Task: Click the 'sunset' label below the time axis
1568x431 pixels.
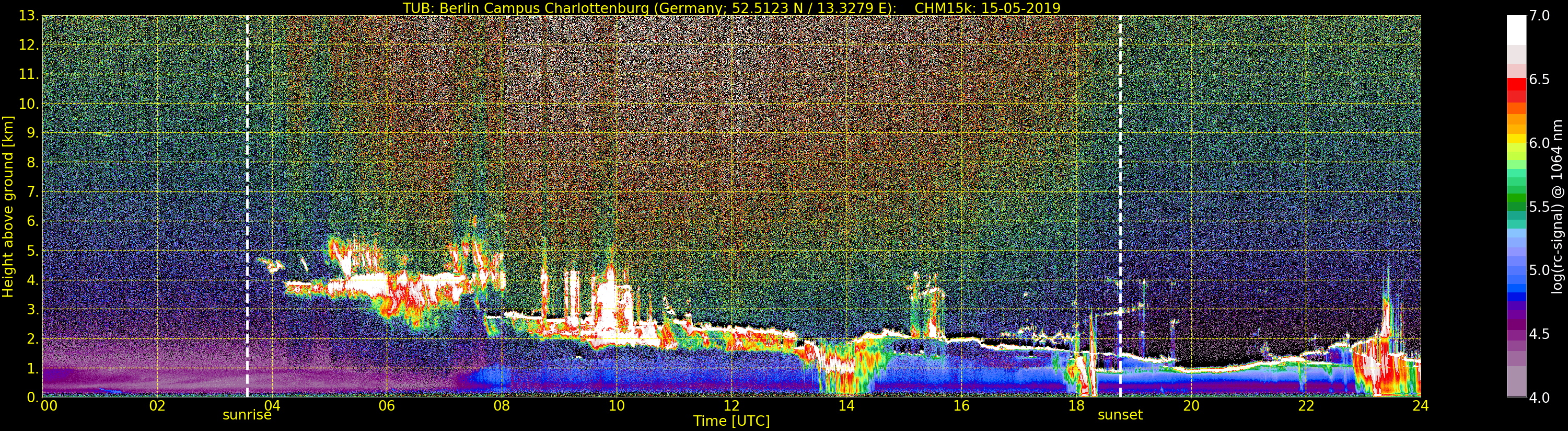Action: click(x=1120, y=415)
